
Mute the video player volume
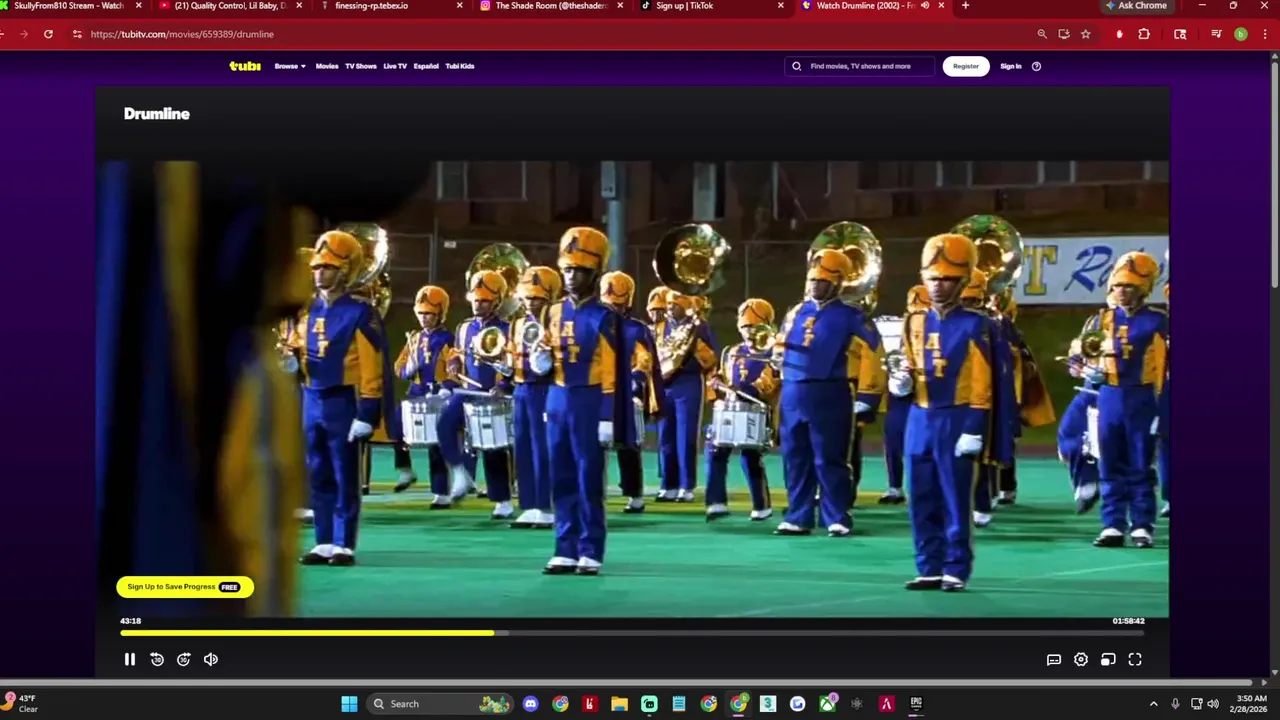tap(211, 659)
